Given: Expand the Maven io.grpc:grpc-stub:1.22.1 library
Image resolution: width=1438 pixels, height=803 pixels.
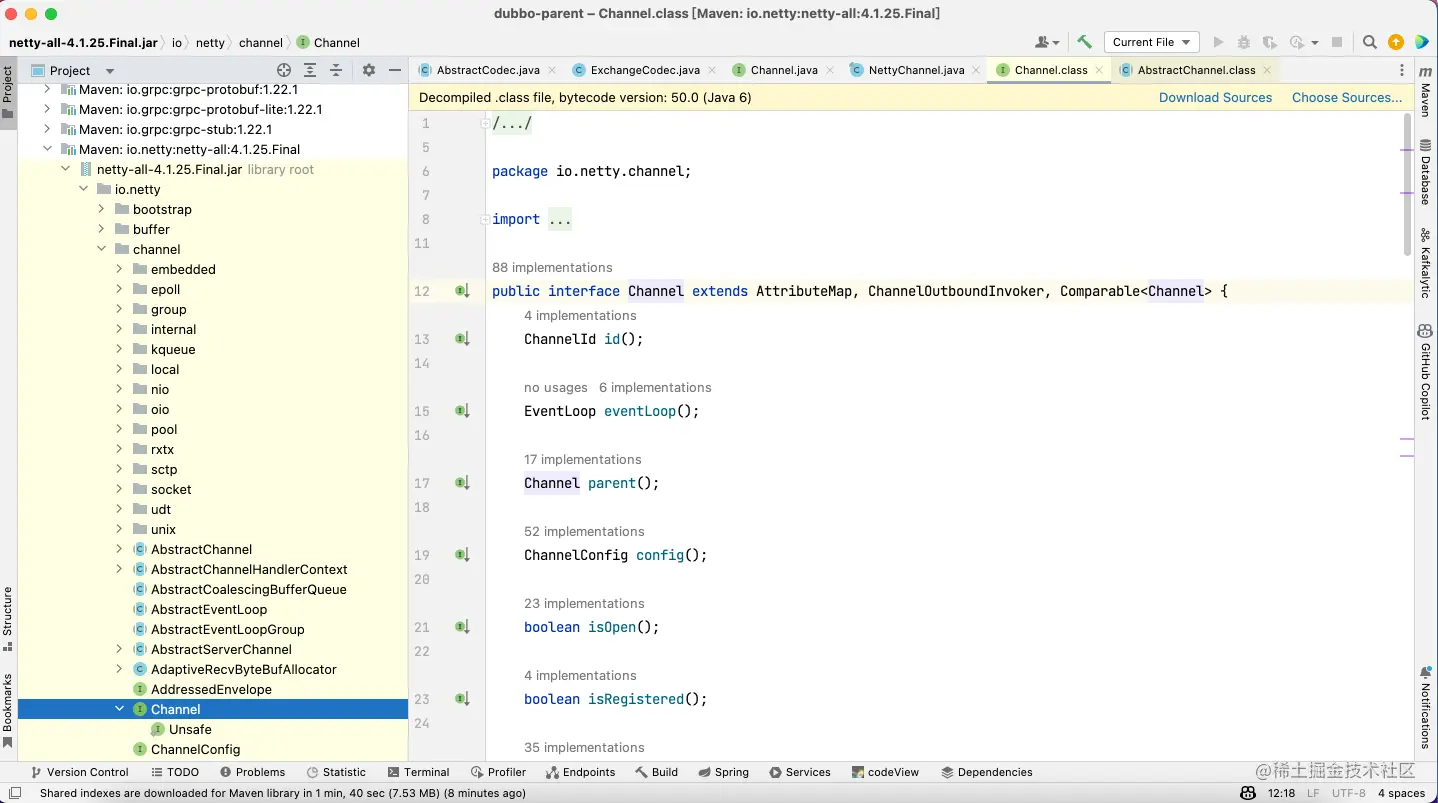Looking at the screenshot, I should pyautogui.click(x=47, y=129).
